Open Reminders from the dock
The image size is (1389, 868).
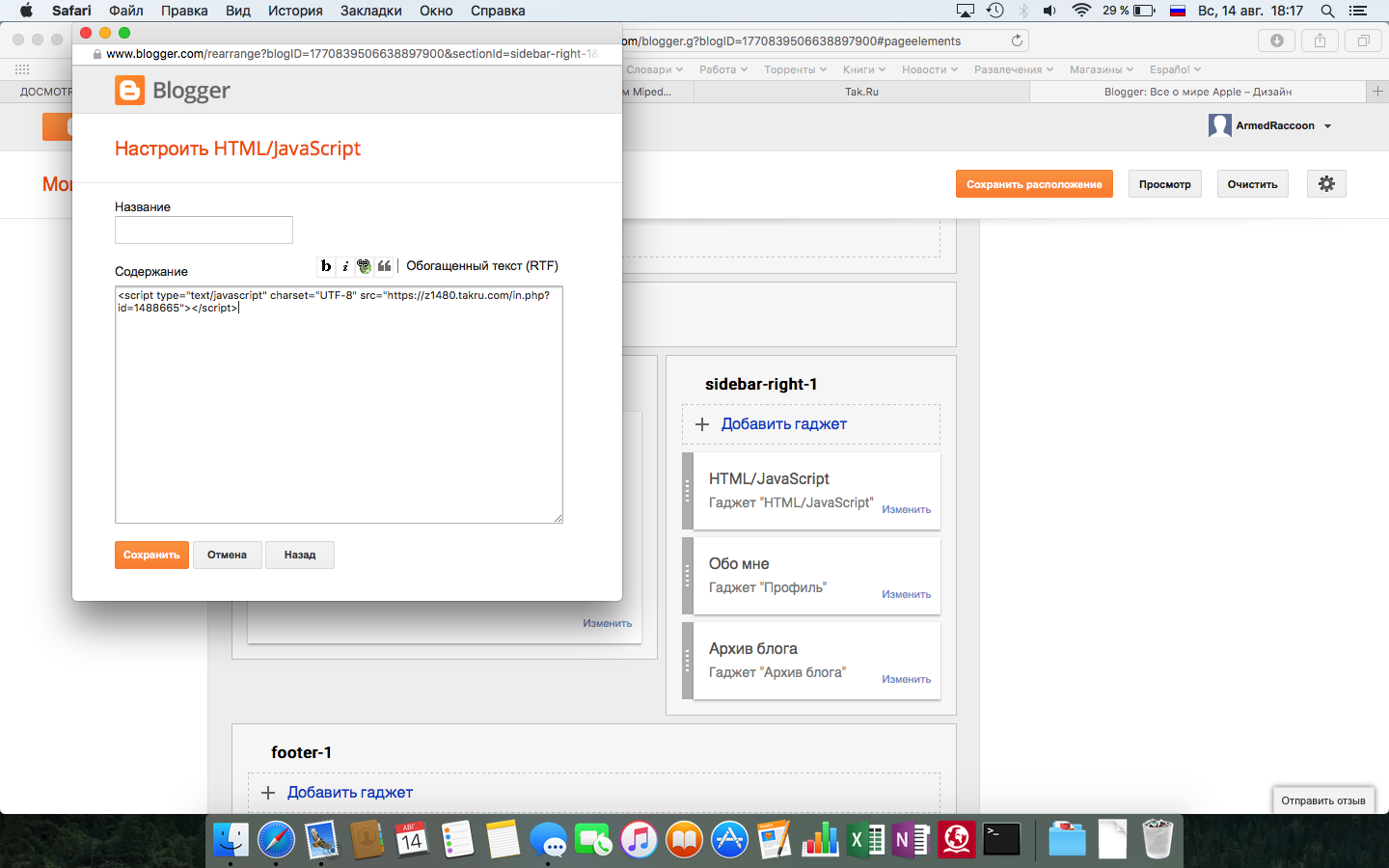pyautogui.click(x=457, y=840)
